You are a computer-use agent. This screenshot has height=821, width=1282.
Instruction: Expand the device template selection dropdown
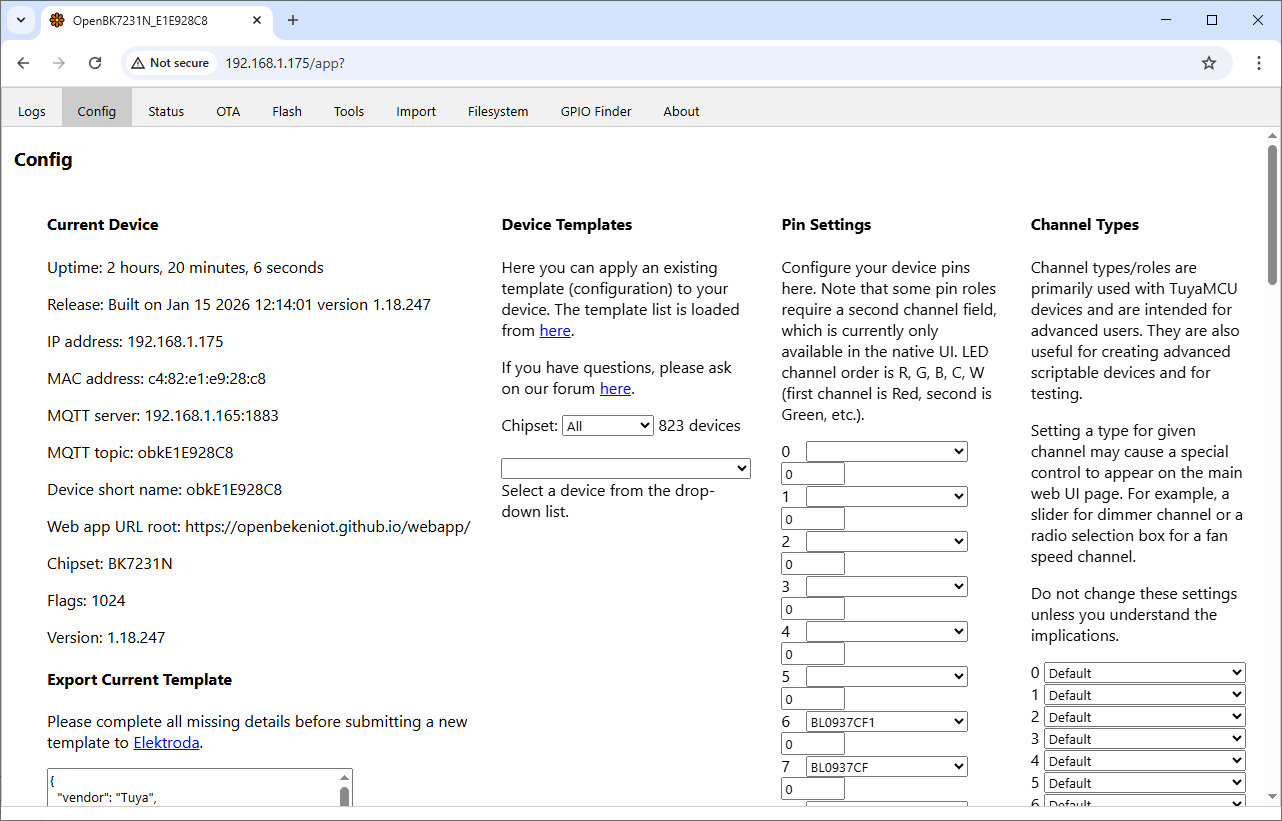(626, 468)
